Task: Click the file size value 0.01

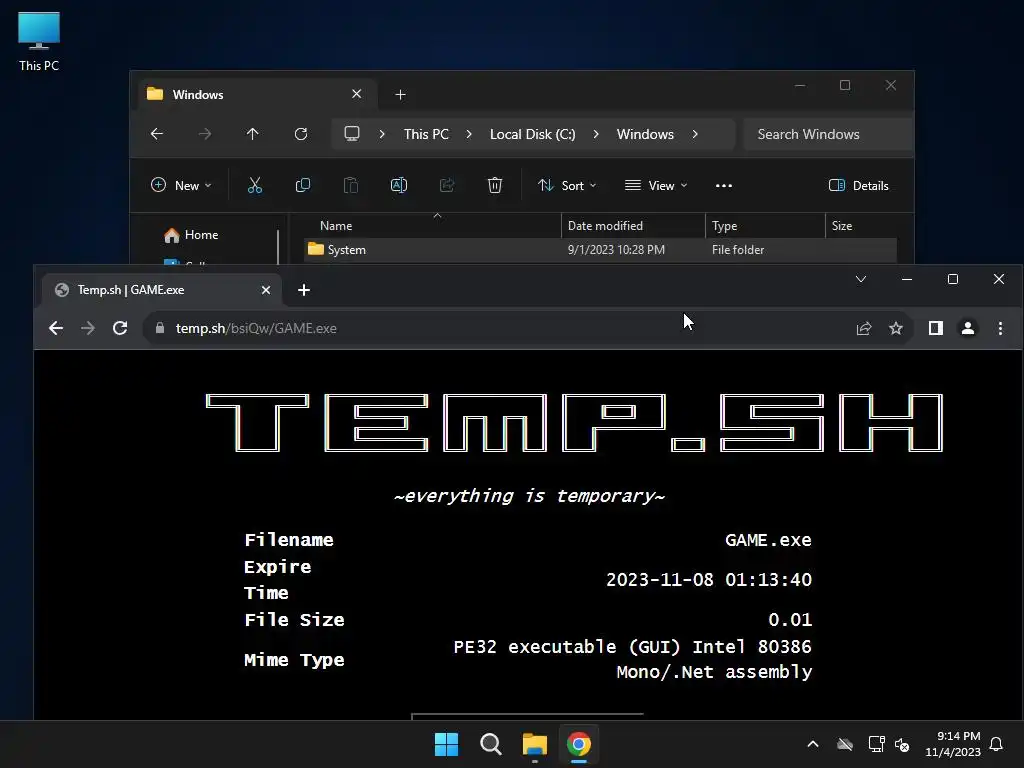Action: (790, 619)
